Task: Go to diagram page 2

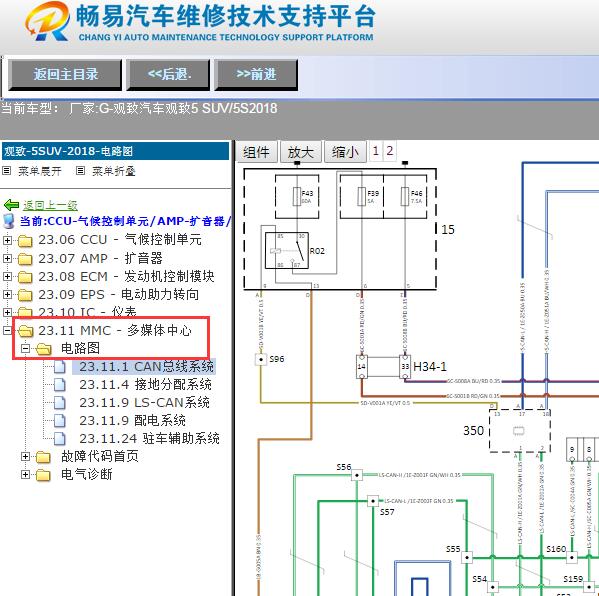Action: pos(389,151)
